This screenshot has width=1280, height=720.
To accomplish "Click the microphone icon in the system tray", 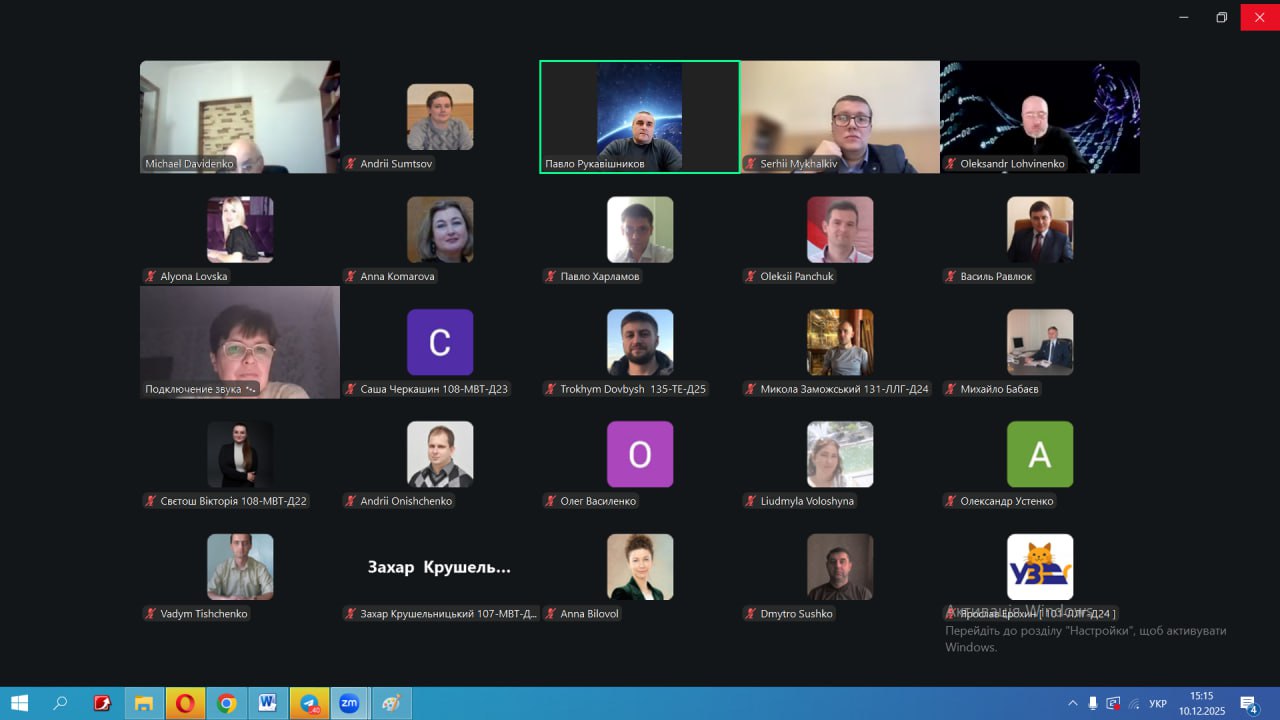I will (1093, 703).
